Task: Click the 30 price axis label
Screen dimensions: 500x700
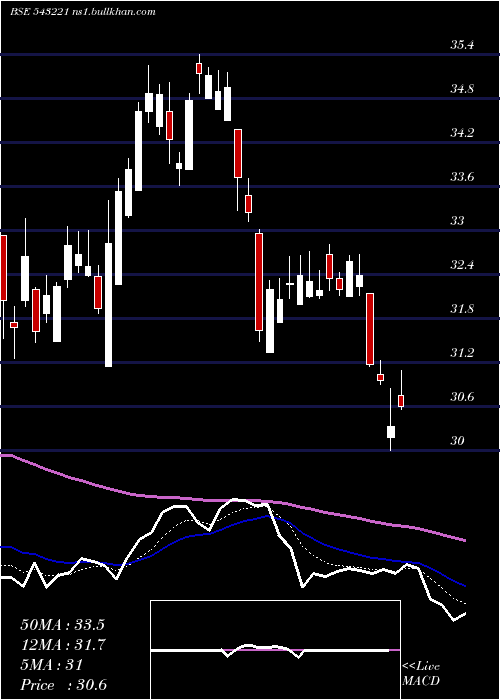Action: pos(457,441)
